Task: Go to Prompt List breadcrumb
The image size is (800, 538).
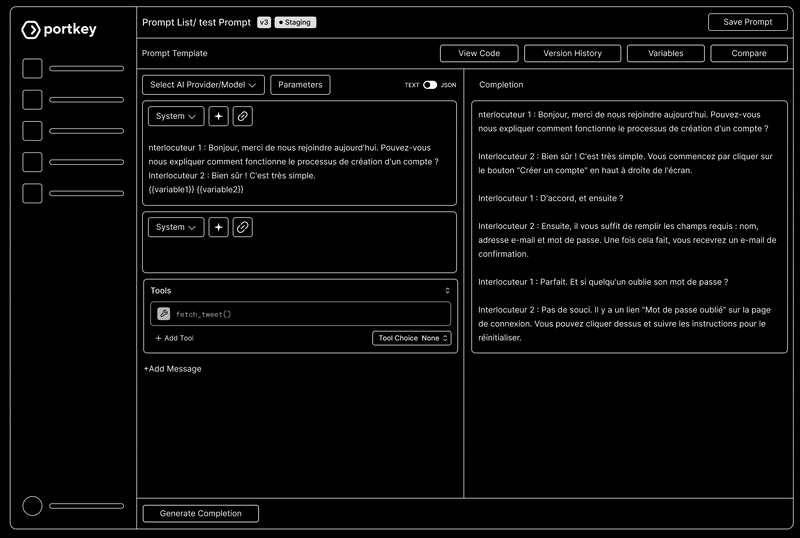Action: pyautogui.click(x=167, y=22)
